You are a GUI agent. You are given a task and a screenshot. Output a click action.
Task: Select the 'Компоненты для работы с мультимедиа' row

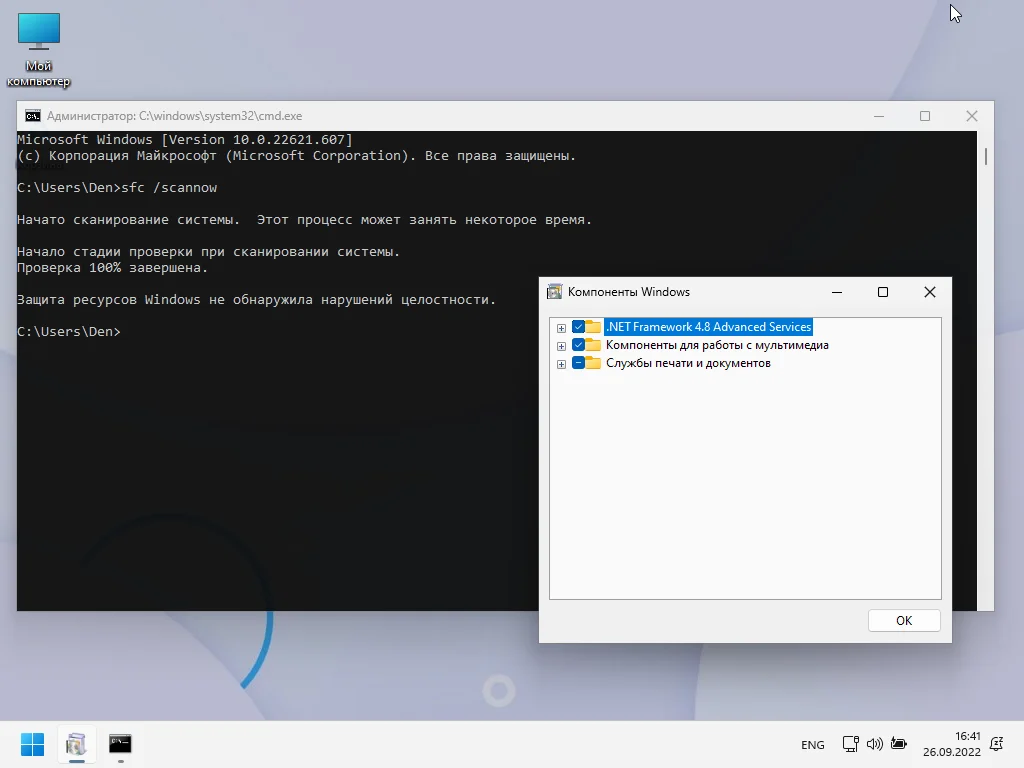[717, 345]
